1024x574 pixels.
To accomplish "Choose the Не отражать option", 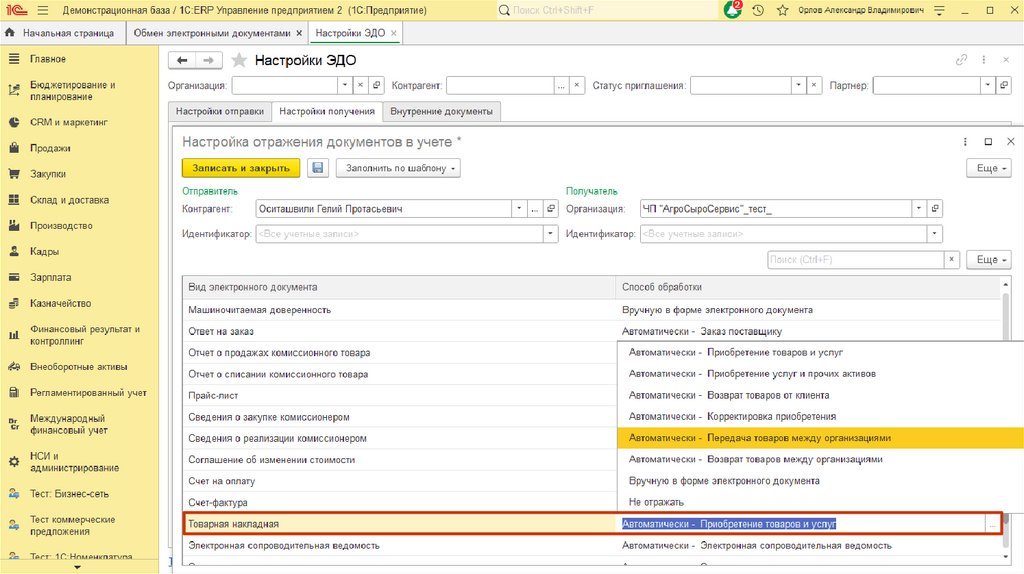I will point(656,502).
